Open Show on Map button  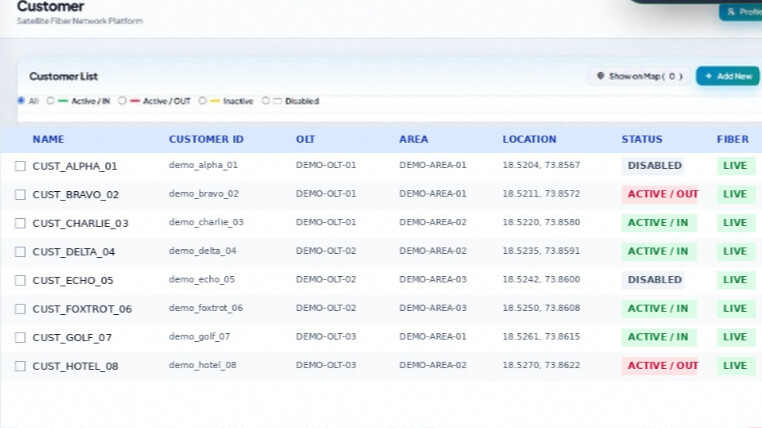[640, 76]
